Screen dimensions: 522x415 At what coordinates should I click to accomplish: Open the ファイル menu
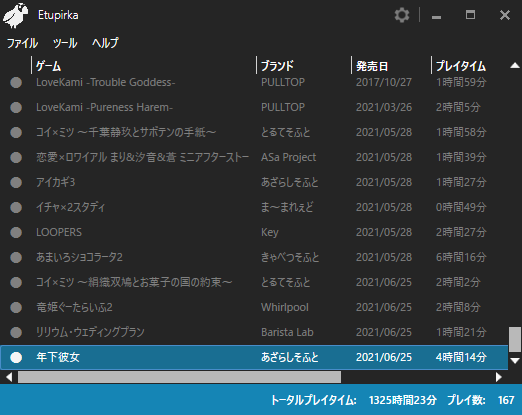coord(22,43)
